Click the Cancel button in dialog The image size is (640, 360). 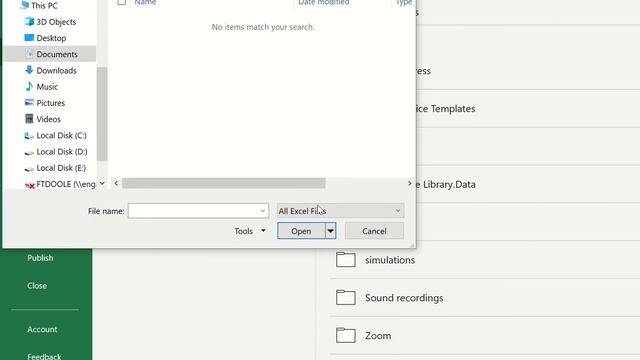click(x=374, y=231)
